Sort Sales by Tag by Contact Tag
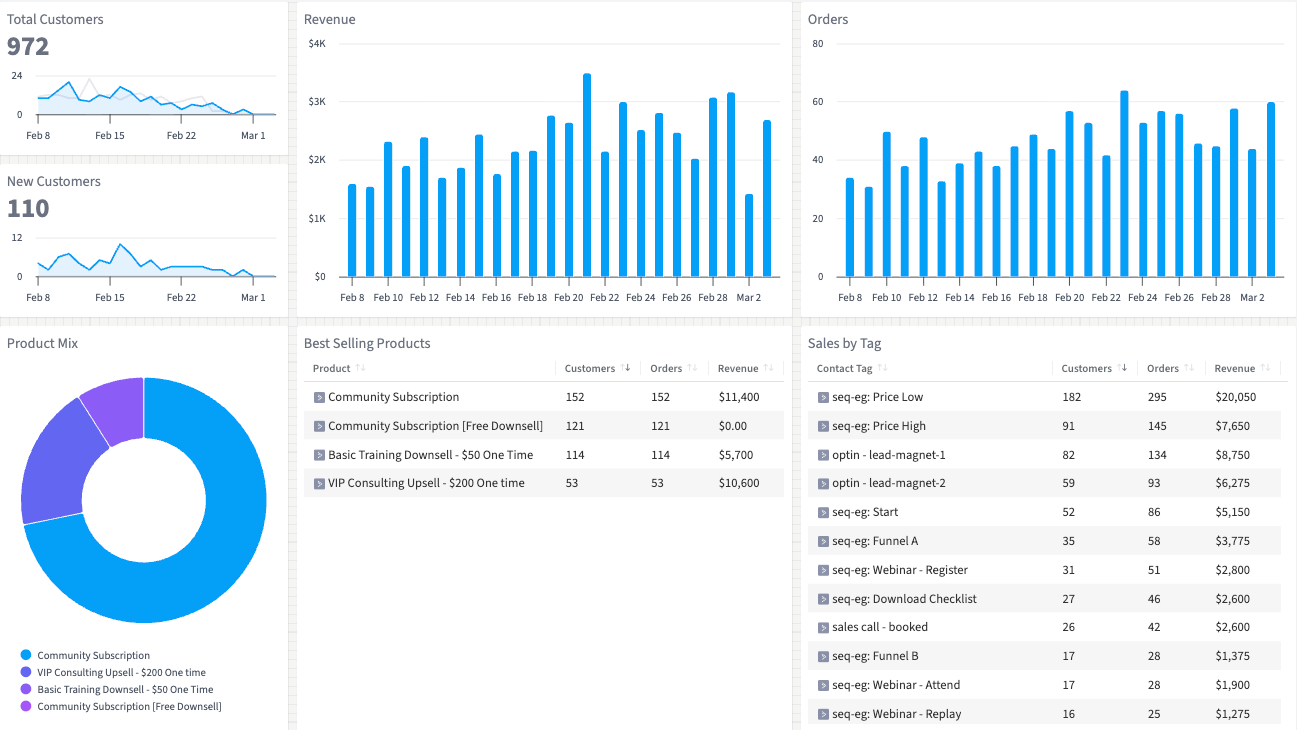 click(x=845, y=368)
